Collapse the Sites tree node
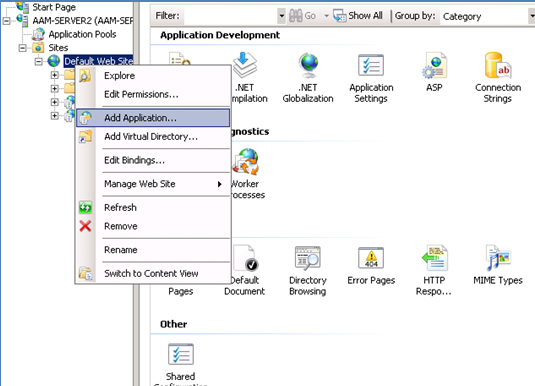 coord(23,48)
